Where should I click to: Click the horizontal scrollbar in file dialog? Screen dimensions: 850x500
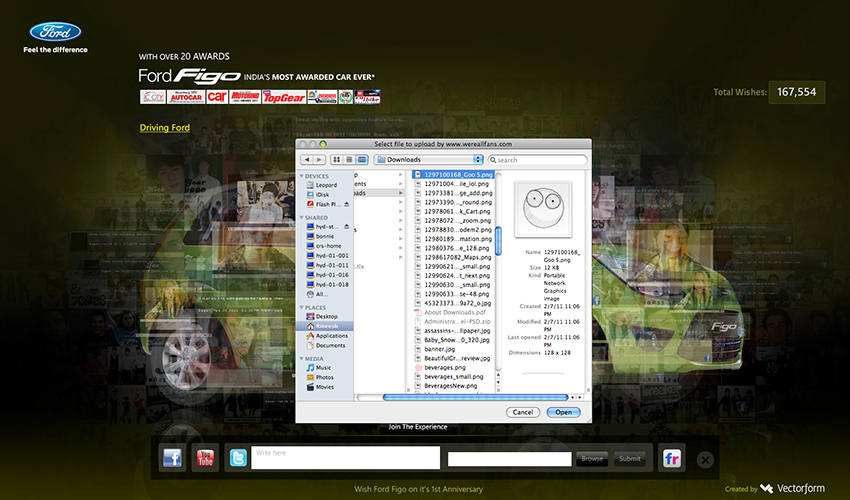tap(475, 398)
